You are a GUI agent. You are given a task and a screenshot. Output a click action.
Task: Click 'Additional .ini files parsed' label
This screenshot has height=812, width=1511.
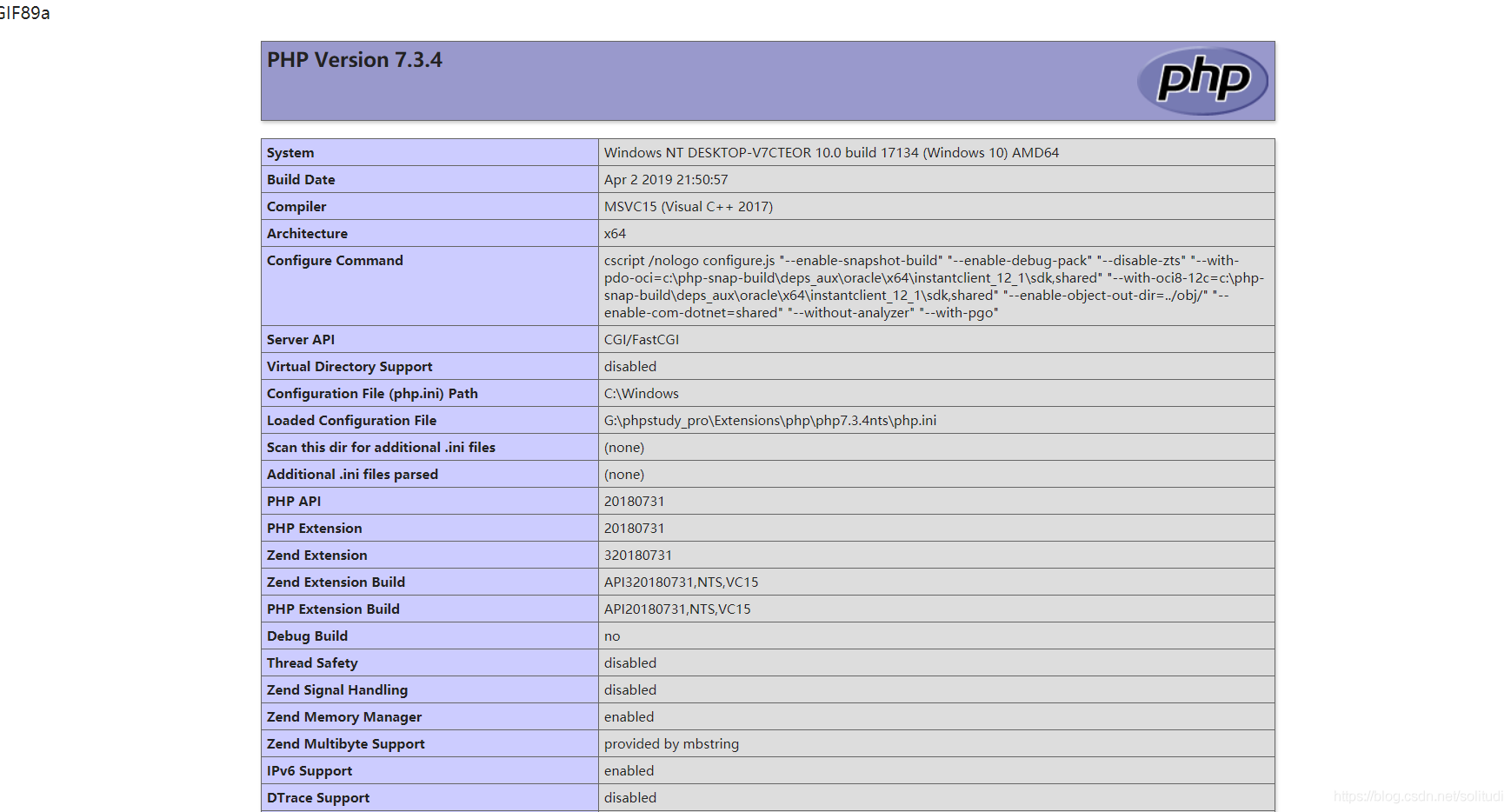[x=352, y=475]
